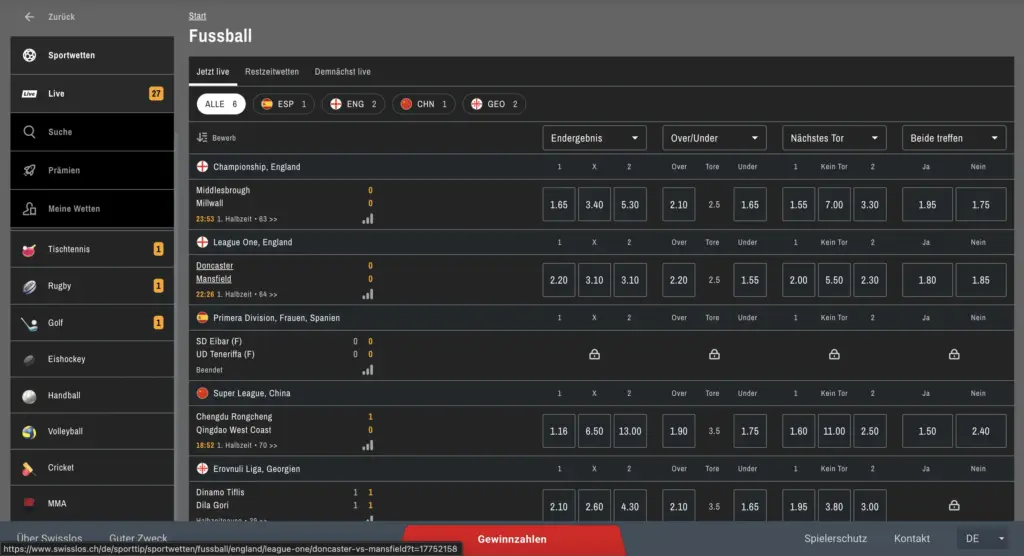Open statistics icon for SD Eibar match

(368, 370)
